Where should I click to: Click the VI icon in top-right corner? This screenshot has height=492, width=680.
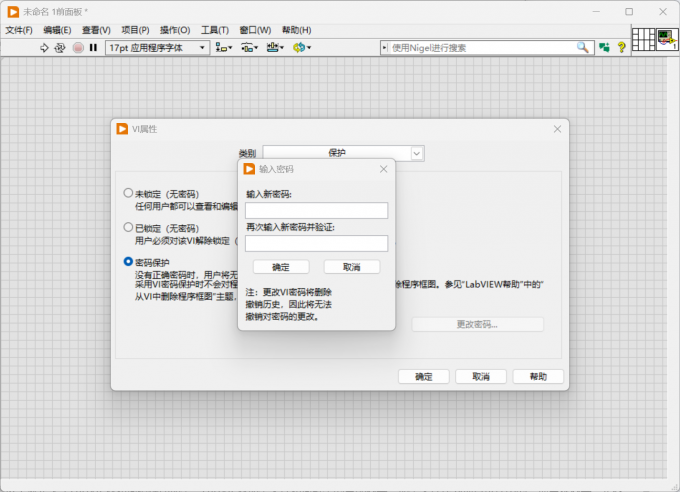click(667, 39)
